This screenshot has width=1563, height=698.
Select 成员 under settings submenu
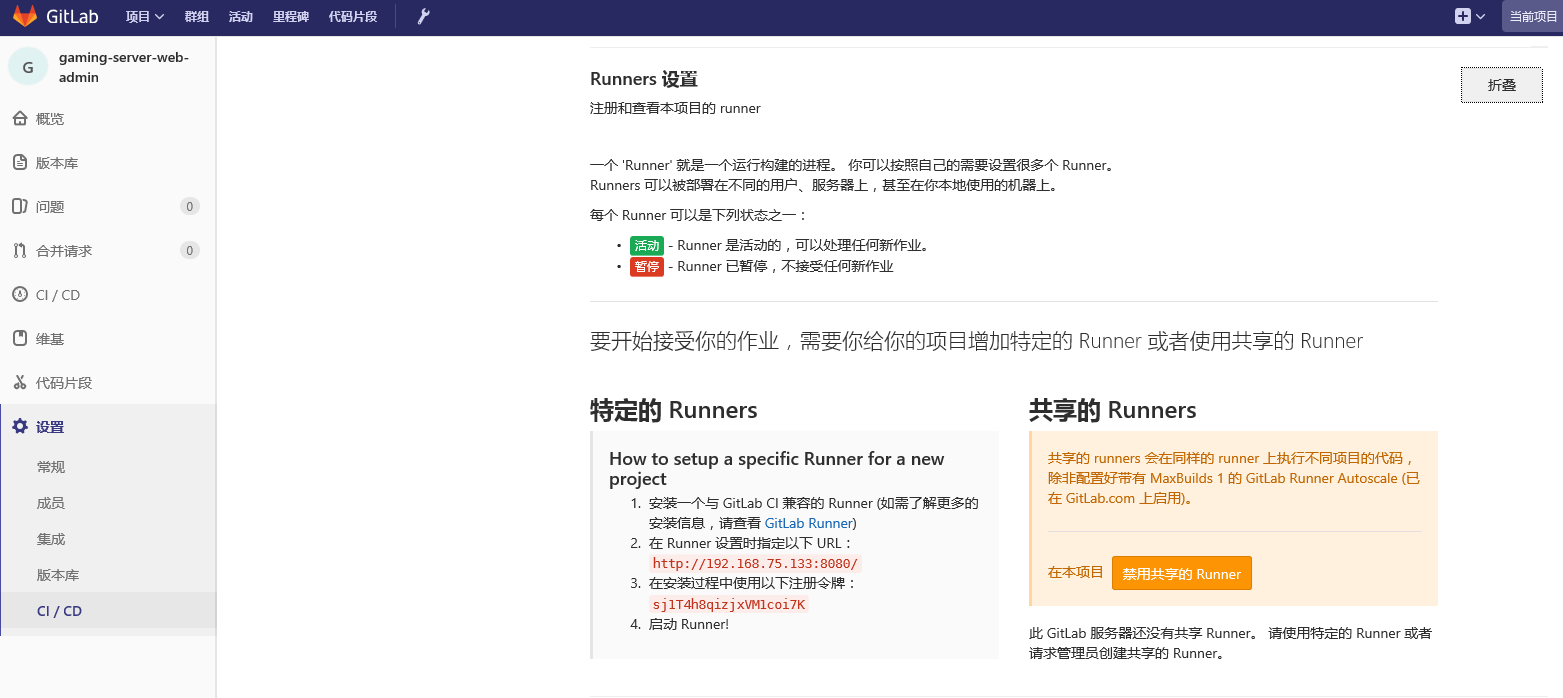[x=51, y=503]
